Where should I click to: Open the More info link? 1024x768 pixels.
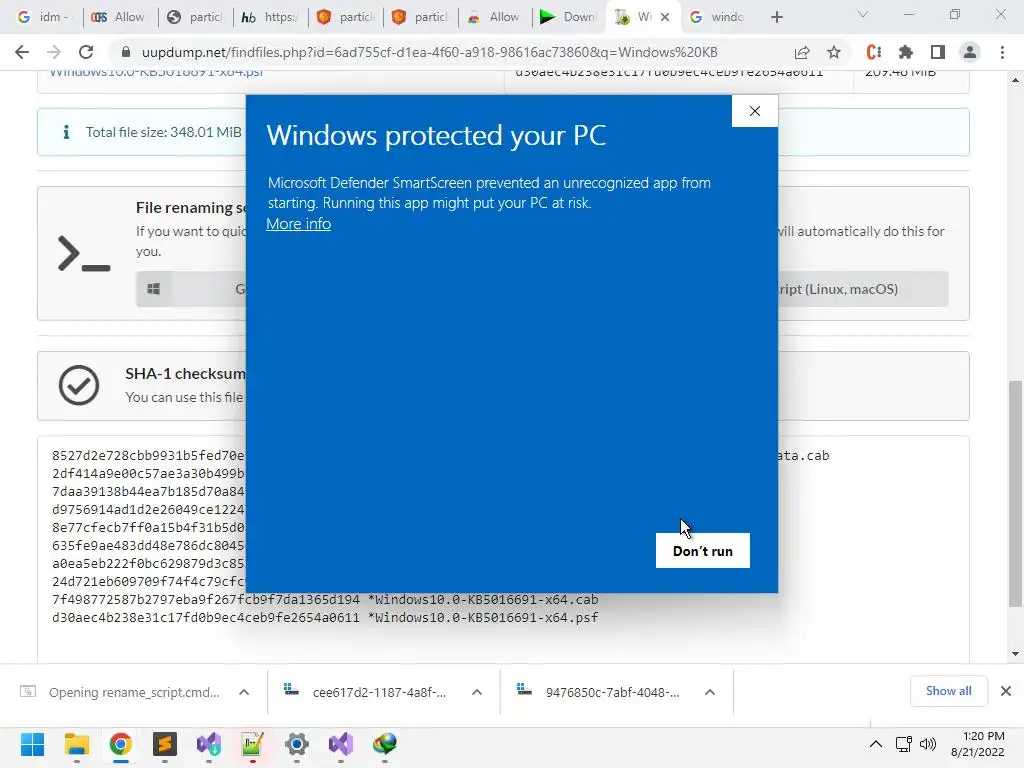(x=298, y=223)
